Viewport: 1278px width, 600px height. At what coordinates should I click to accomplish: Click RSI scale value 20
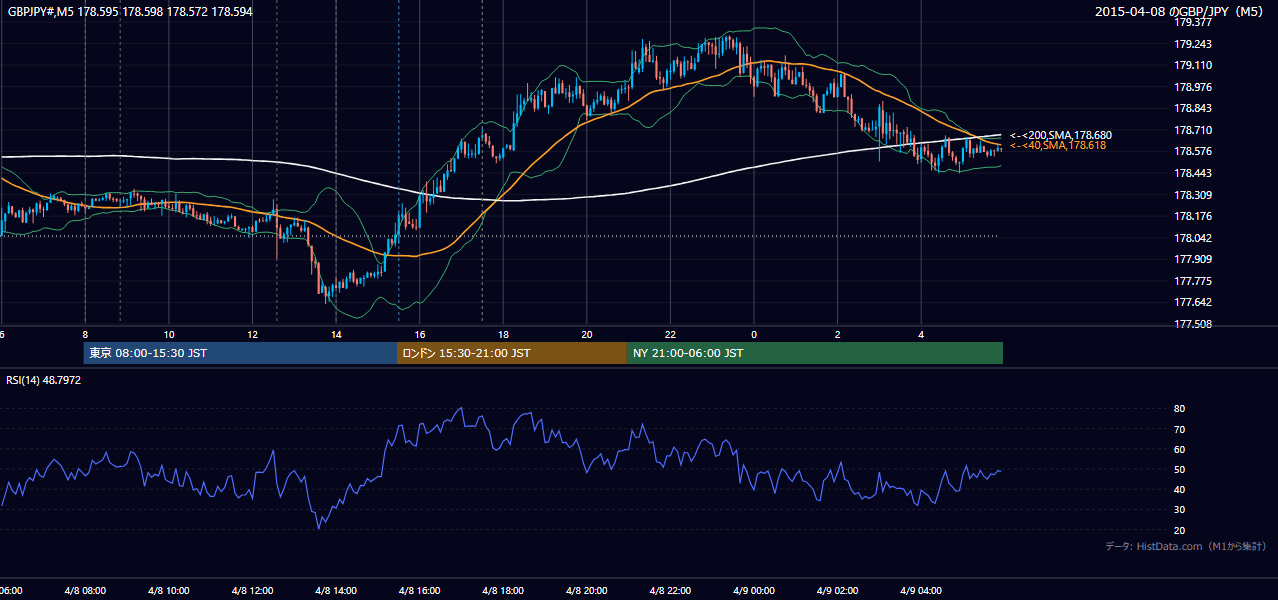click(1179, 530)
